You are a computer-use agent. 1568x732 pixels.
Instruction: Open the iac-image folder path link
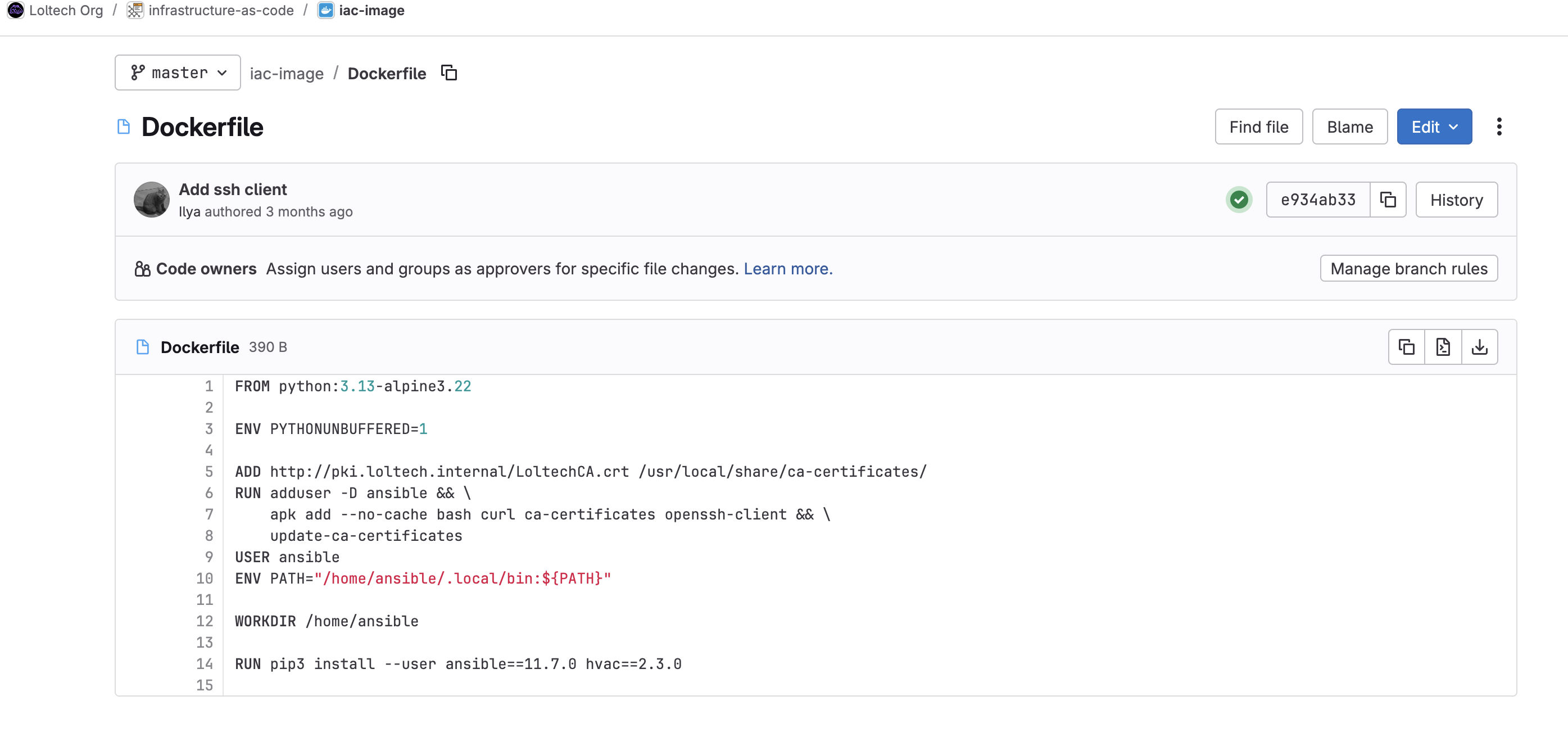287,74
